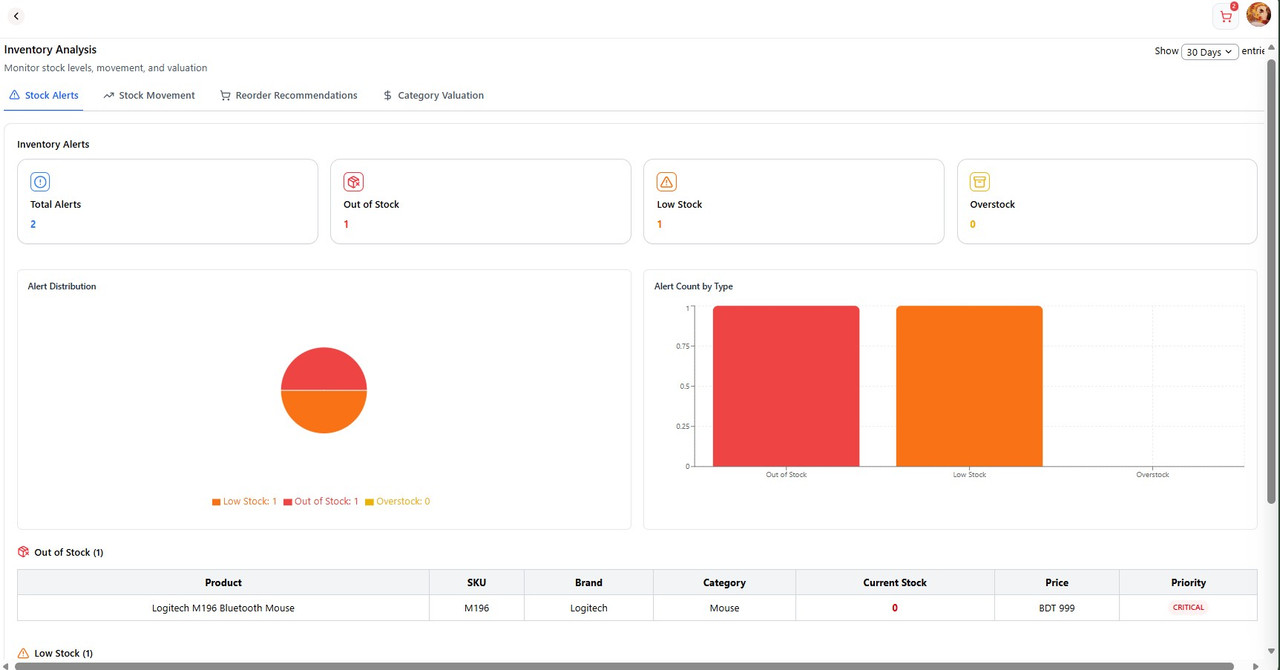Open the Reorder Recommendations tab
1280x670 pixels.
(288, 95)
